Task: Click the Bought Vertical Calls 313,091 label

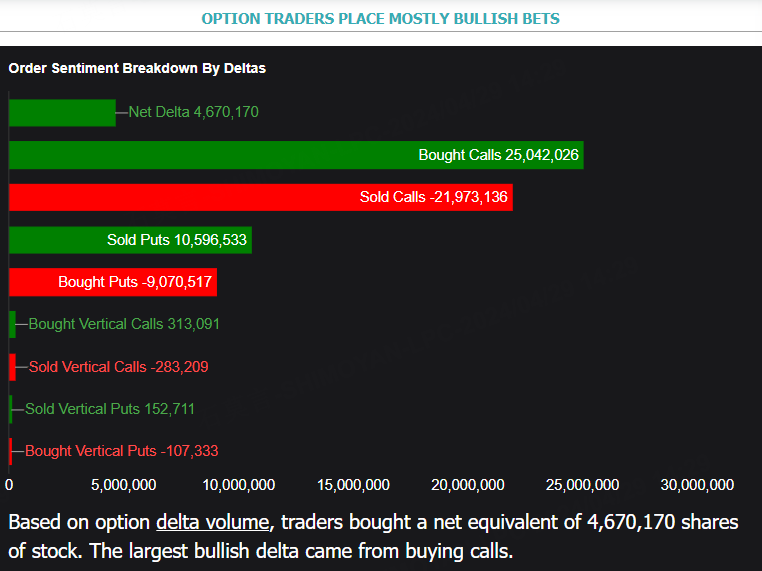Action: pyautogui.click(x=124, y=324)
